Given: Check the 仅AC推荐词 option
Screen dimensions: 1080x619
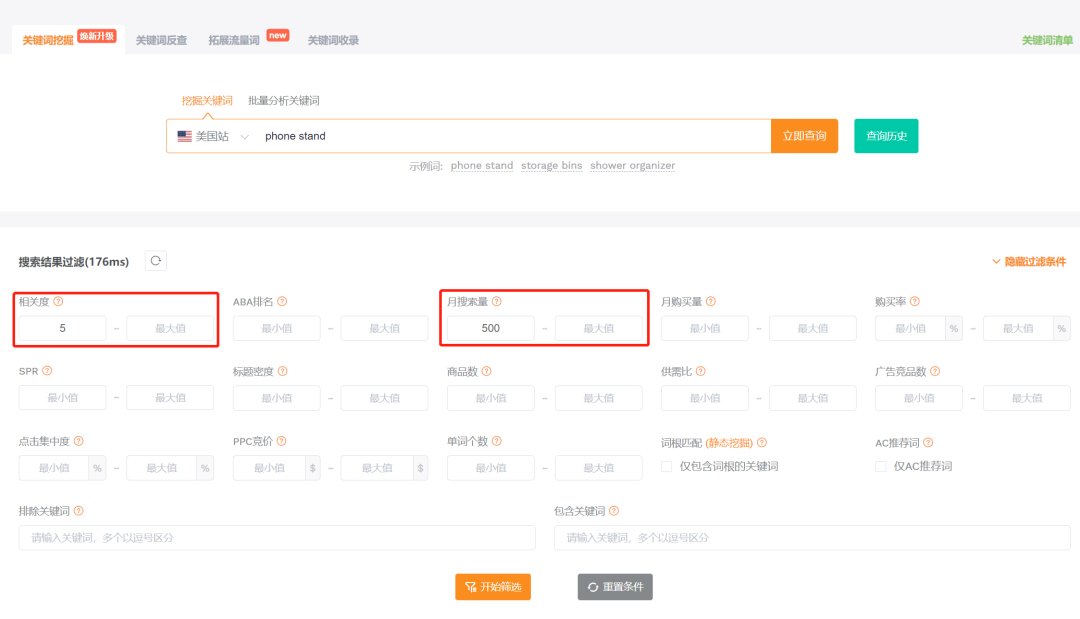Looking at the screenshot, I should click(x=880, y=465).
